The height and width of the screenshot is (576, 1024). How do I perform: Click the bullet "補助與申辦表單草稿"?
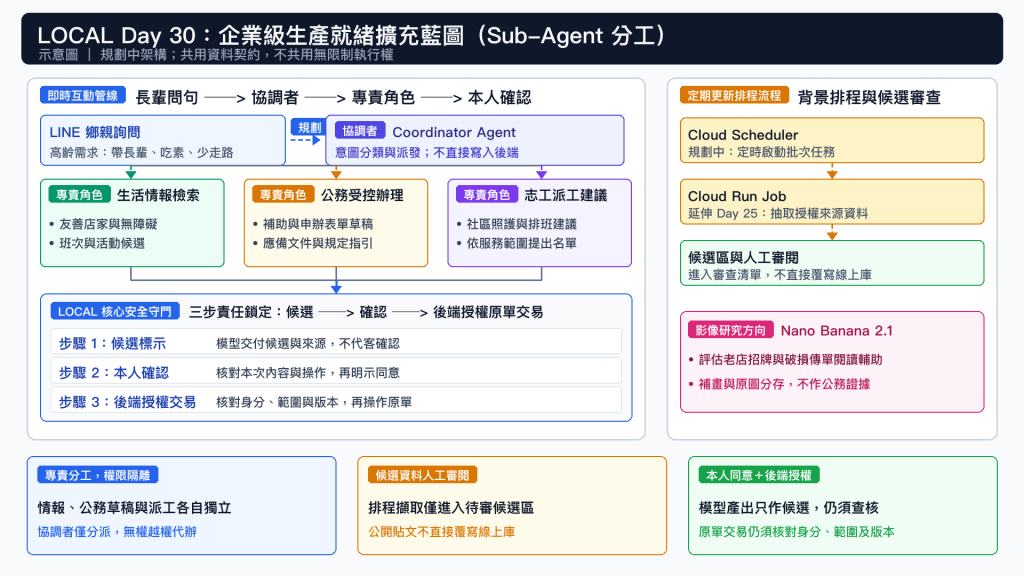point(317,224)
